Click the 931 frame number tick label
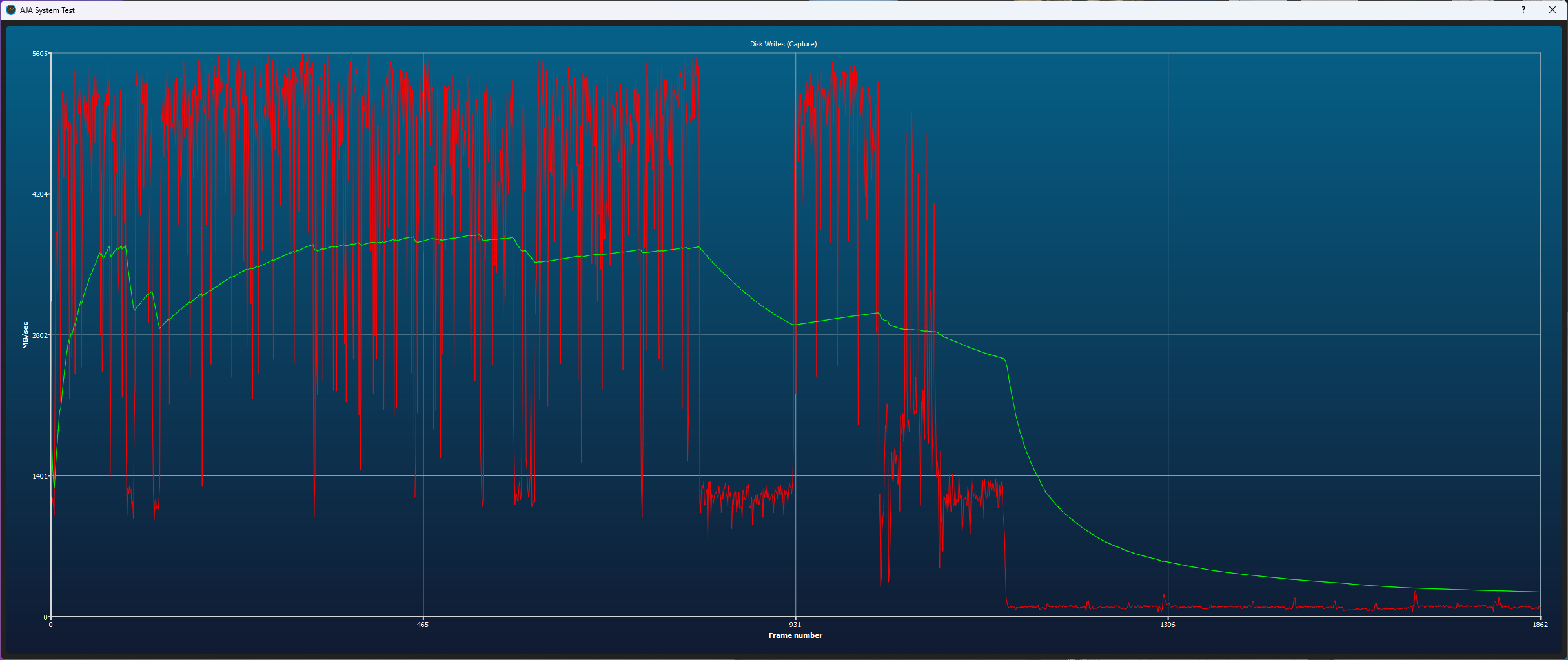The width and height of the screenshot is (1568, 660). (x=795, y=625)
